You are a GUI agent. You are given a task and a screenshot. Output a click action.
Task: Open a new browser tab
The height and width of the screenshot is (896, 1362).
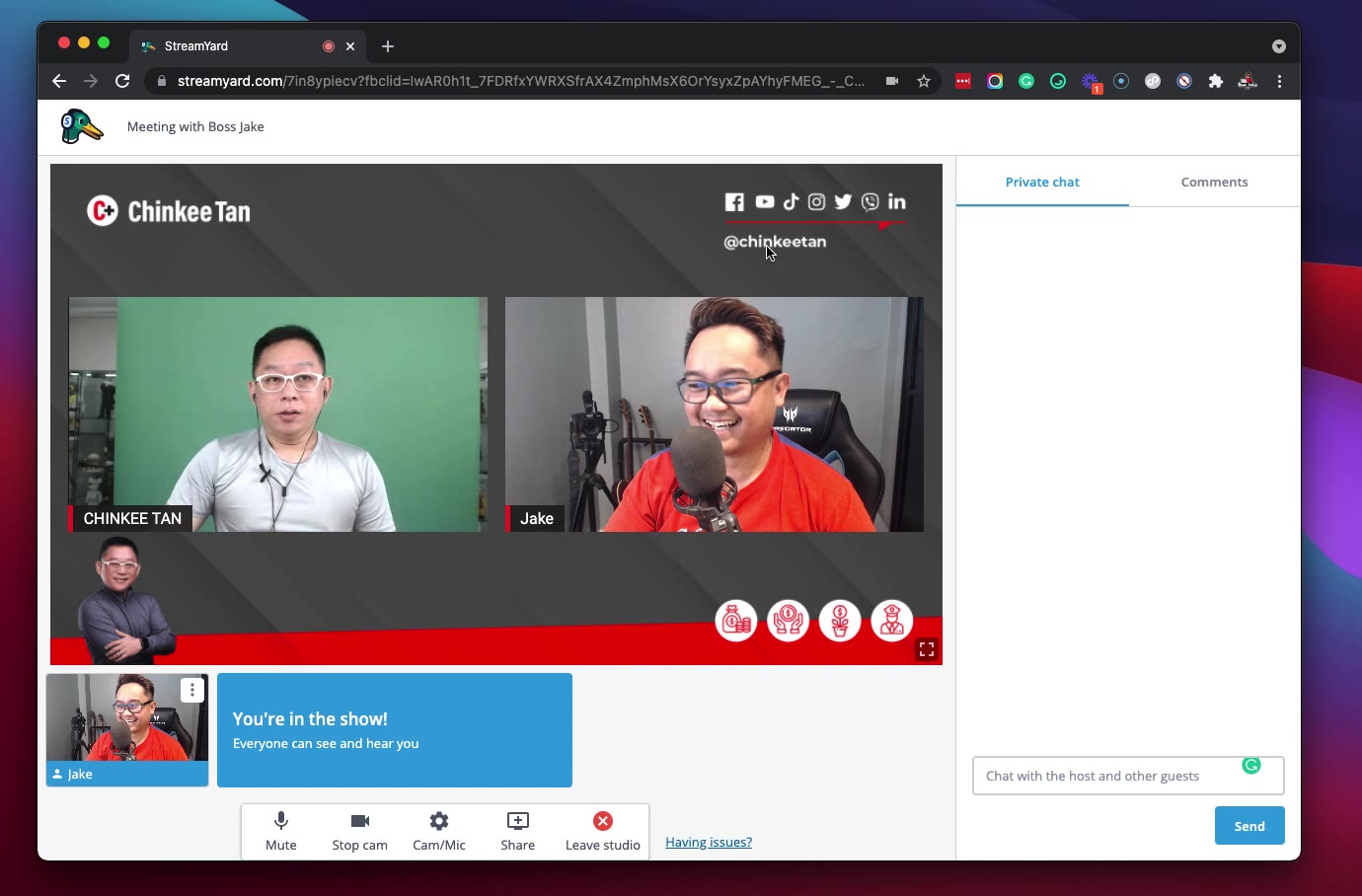[x=388, y=46]
